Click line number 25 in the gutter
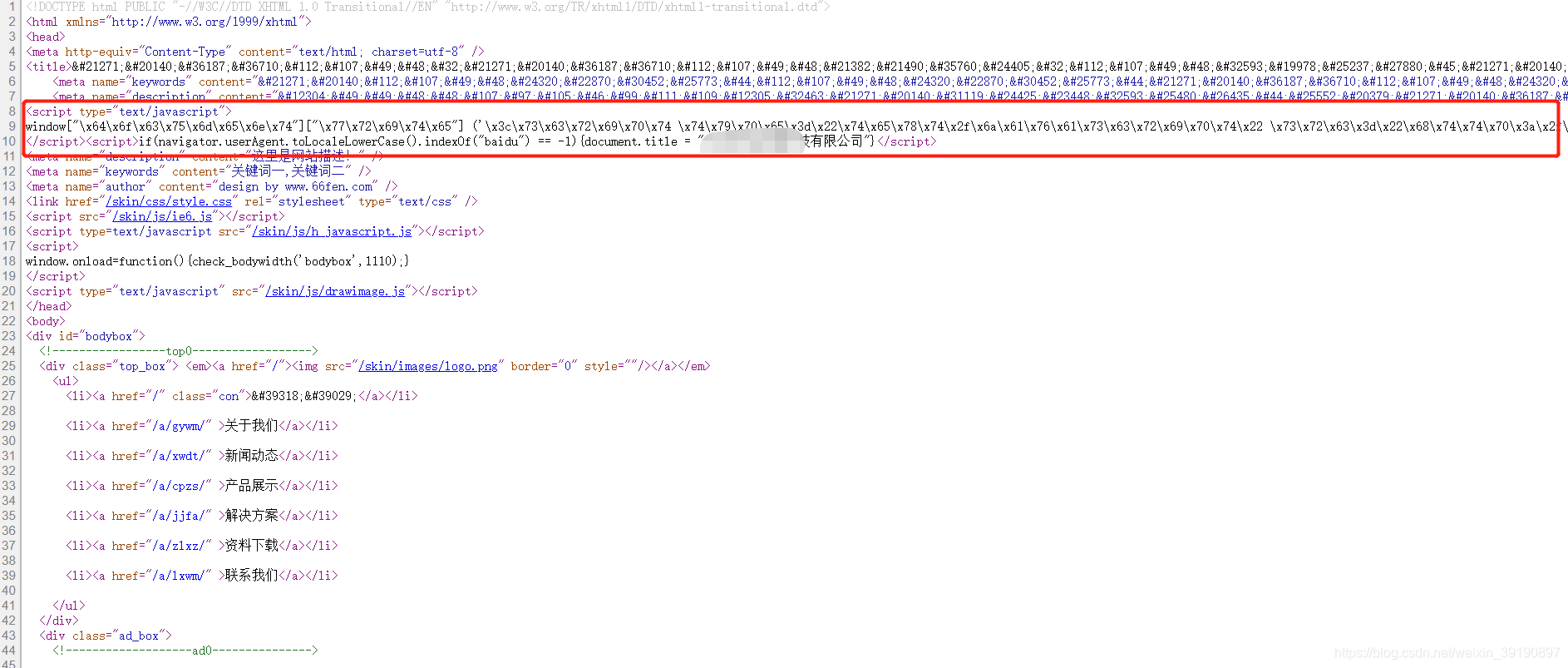Image resolution: width=1568 pixels, height=668 pixels. pyautogui.click(x=9, y=366)
